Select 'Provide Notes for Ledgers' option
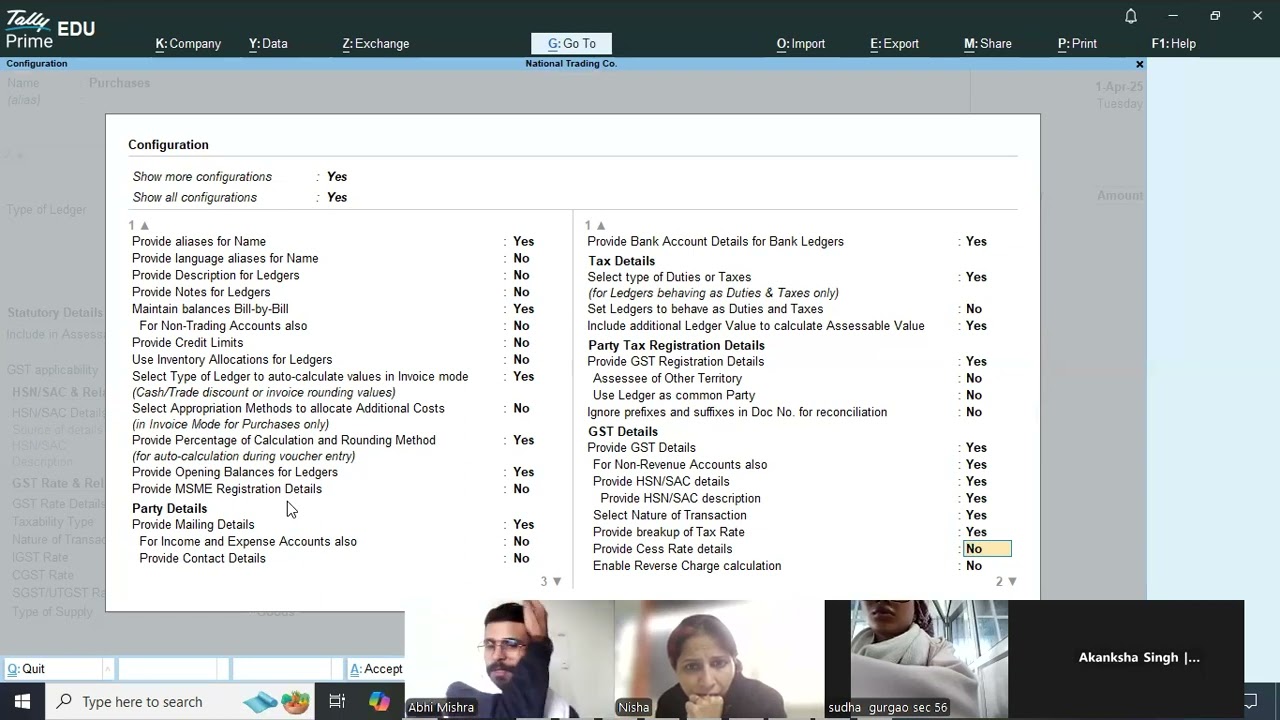The width and height of the screenshot is (1280, 720). point(201,293)
